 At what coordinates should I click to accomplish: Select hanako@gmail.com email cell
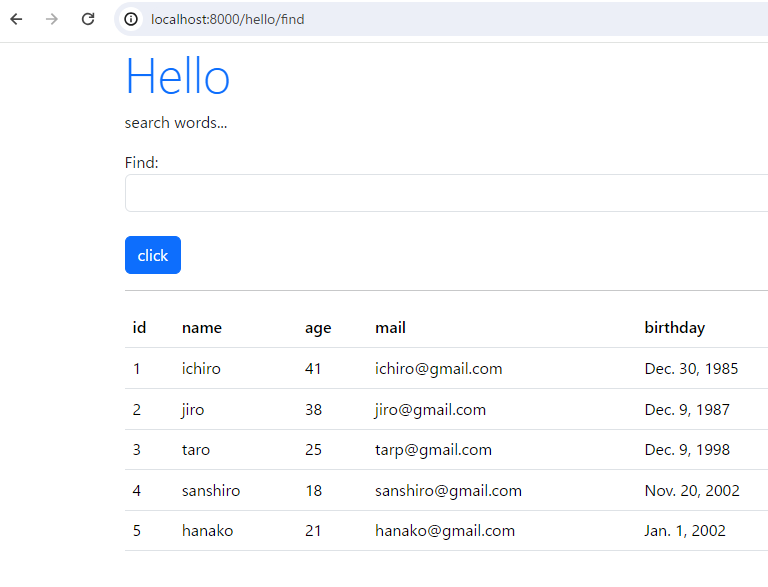click(445, 531)
